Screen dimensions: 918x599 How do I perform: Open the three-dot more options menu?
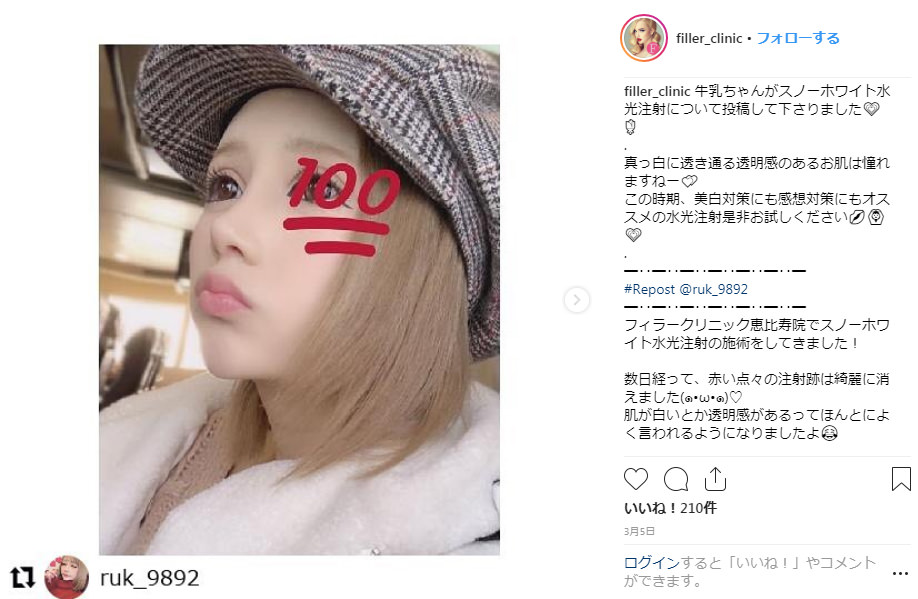(x=900, y=573)
